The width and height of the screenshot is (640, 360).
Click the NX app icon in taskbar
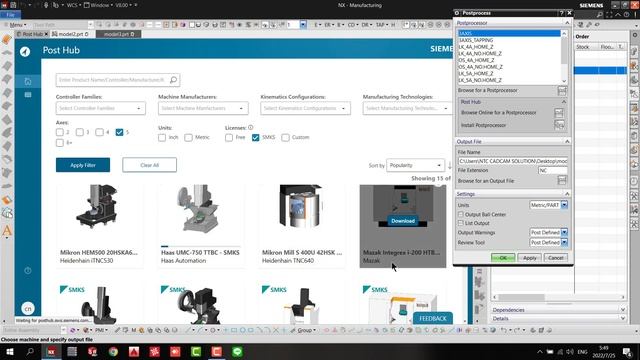51,351
